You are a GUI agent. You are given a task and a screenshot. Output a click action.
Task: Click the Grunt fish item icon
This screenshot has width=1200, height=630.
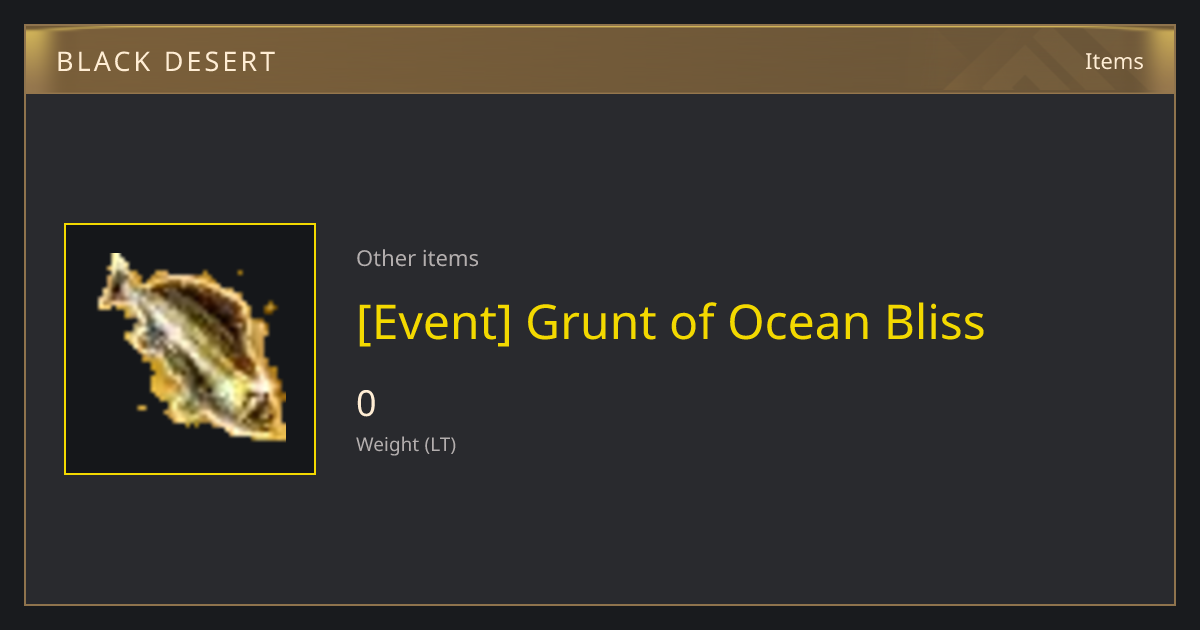(192, 347)
